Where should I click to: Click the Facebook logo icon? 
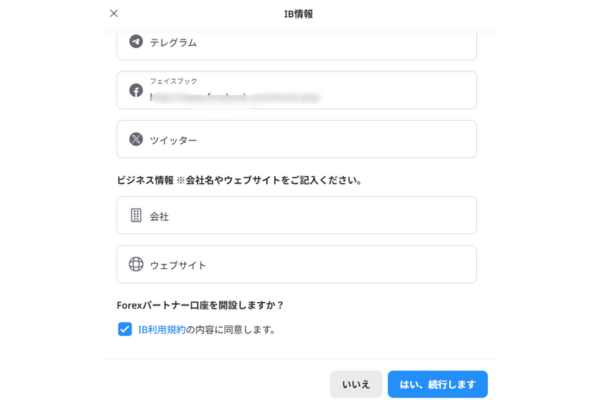click(136, 90)
